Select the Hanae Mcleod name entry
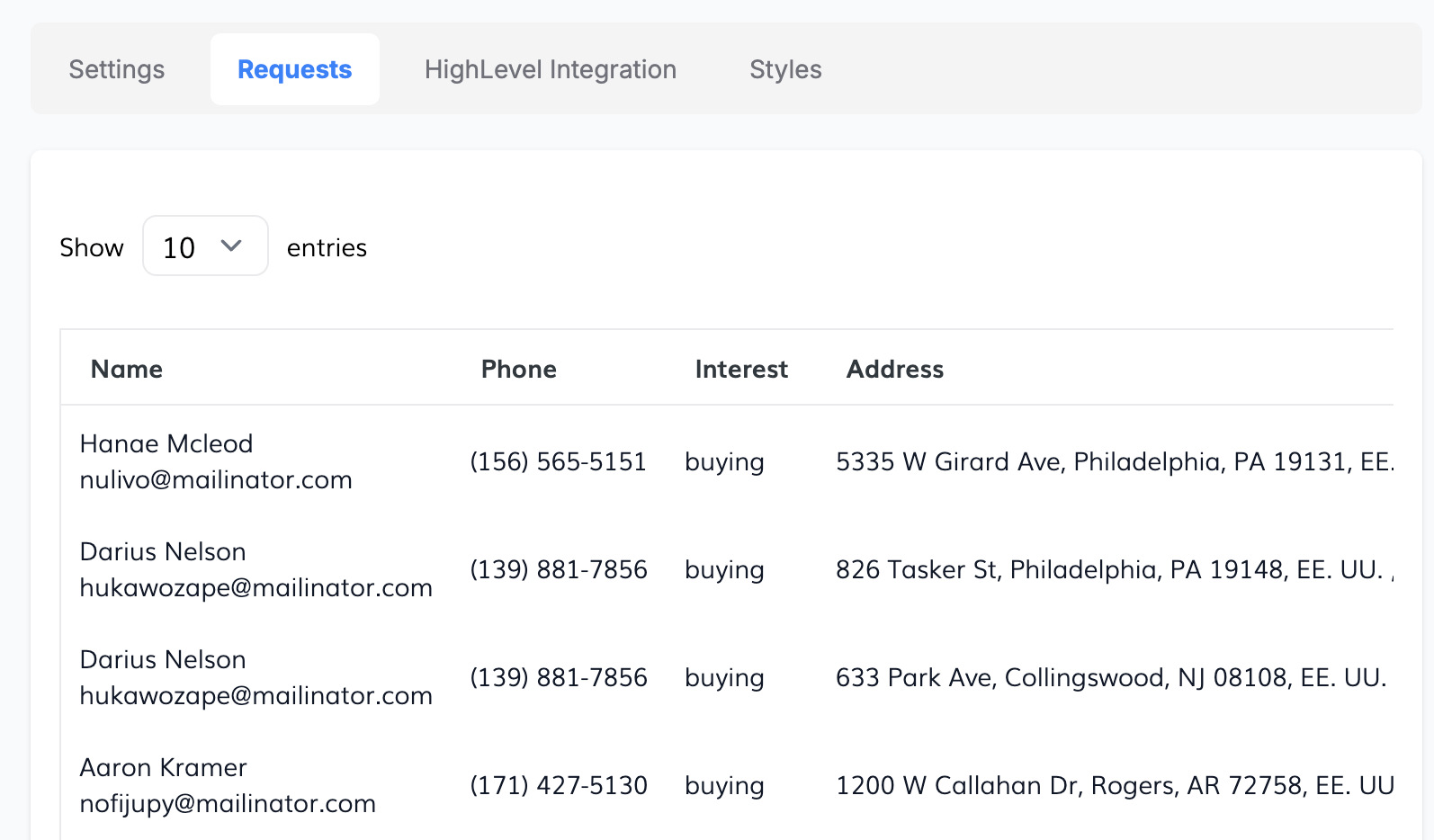 (x=166, y=443)
